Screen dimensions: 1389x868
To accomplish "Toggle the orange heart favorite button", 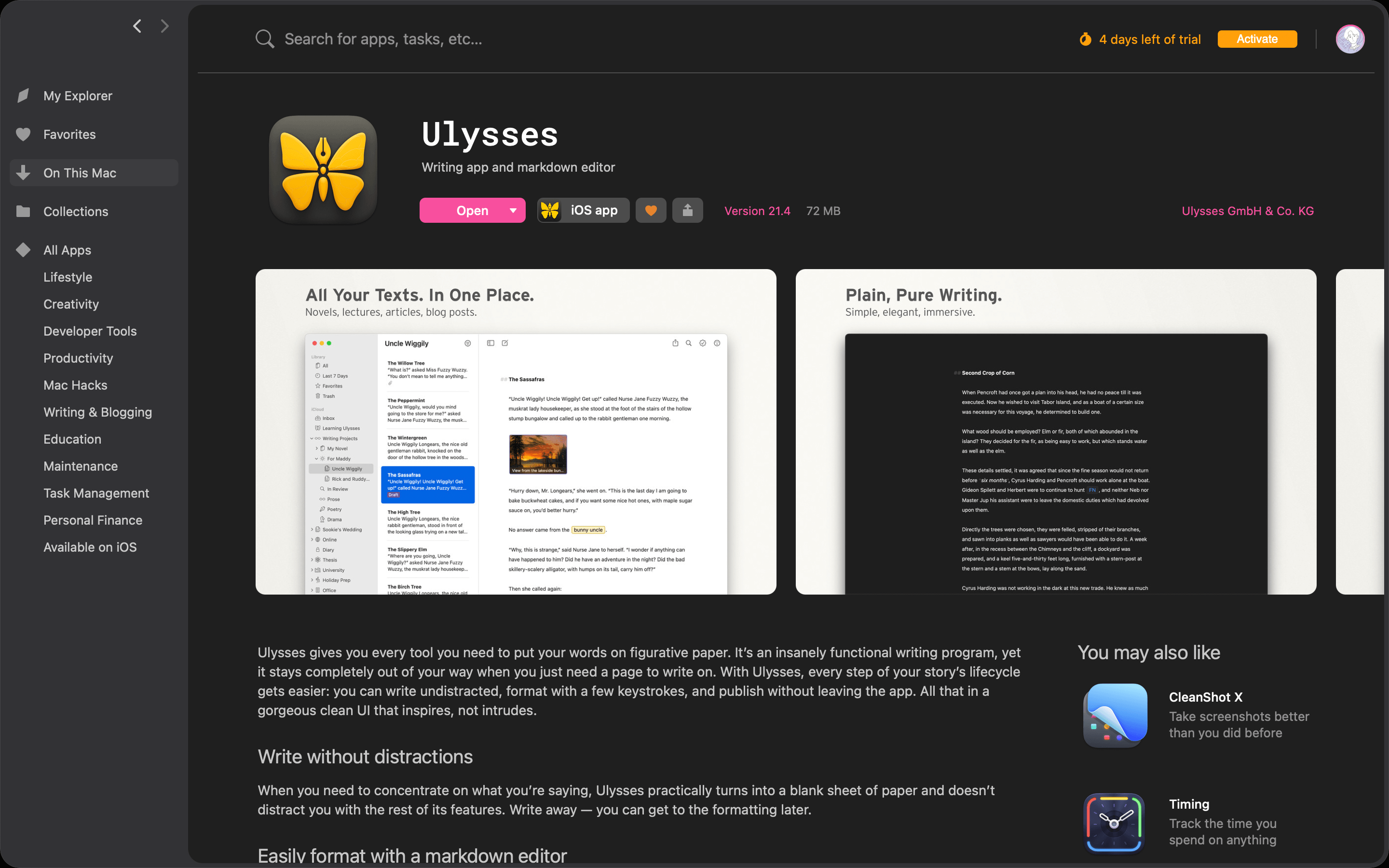I will (651, 211).
